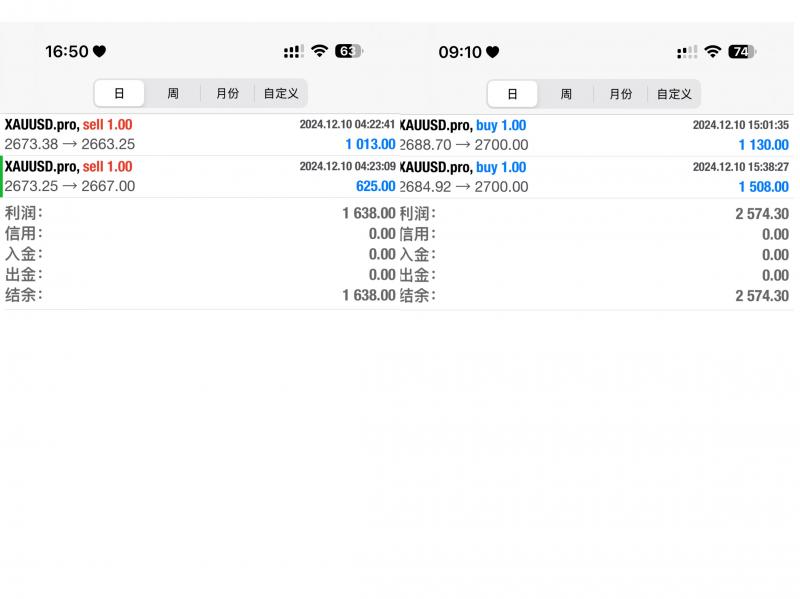Tap the profit value 1 130.00
Screen dimensions: 800x599
coord(764,145)
